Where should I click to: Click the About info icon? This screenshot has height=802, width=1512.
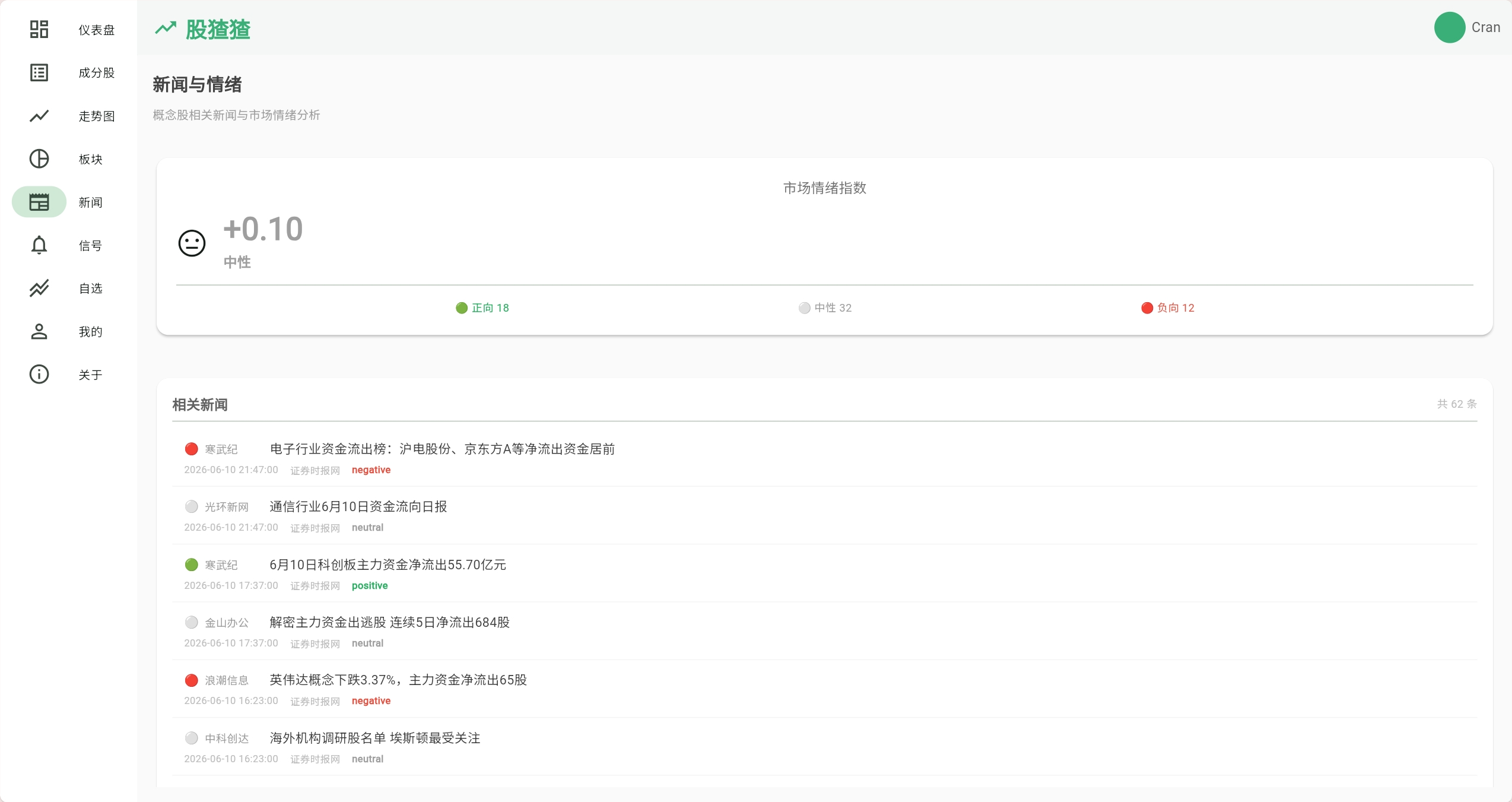(x=39, y=375)
